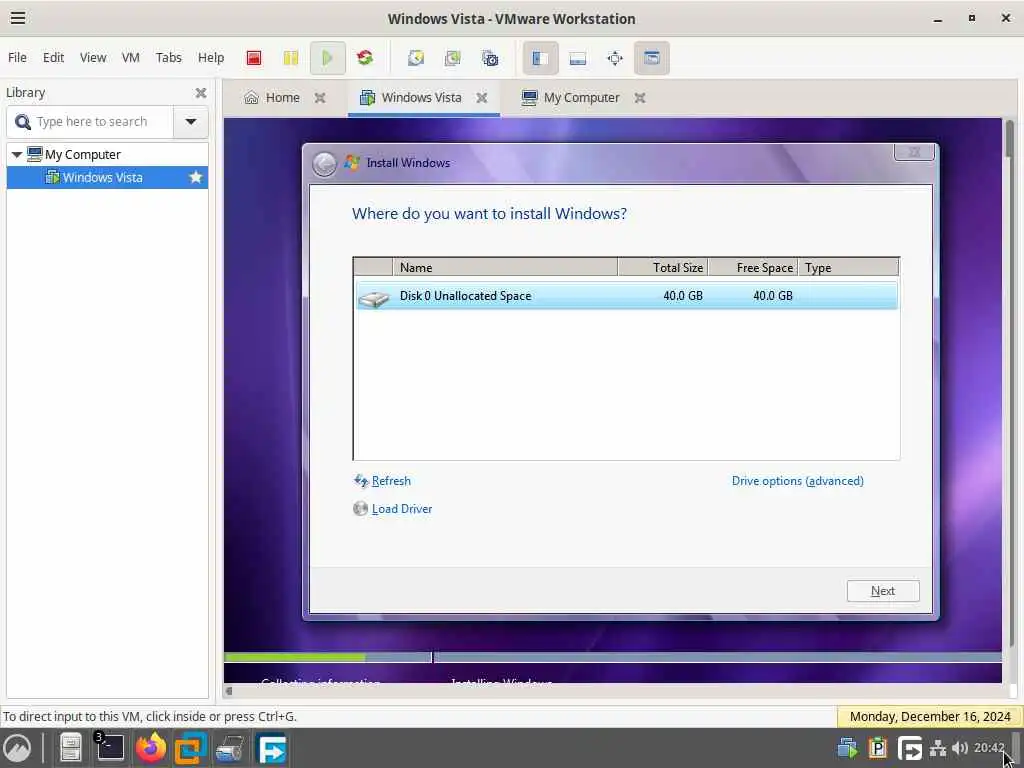Toggle the console view icon
Image resolution: width=1024 pixels, height=768 pixels.
point(651,58)
